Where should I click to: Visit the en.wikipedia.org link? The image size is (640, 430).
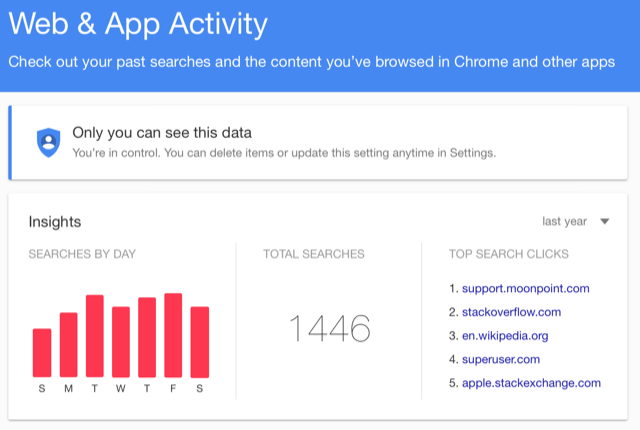(505, 336)
